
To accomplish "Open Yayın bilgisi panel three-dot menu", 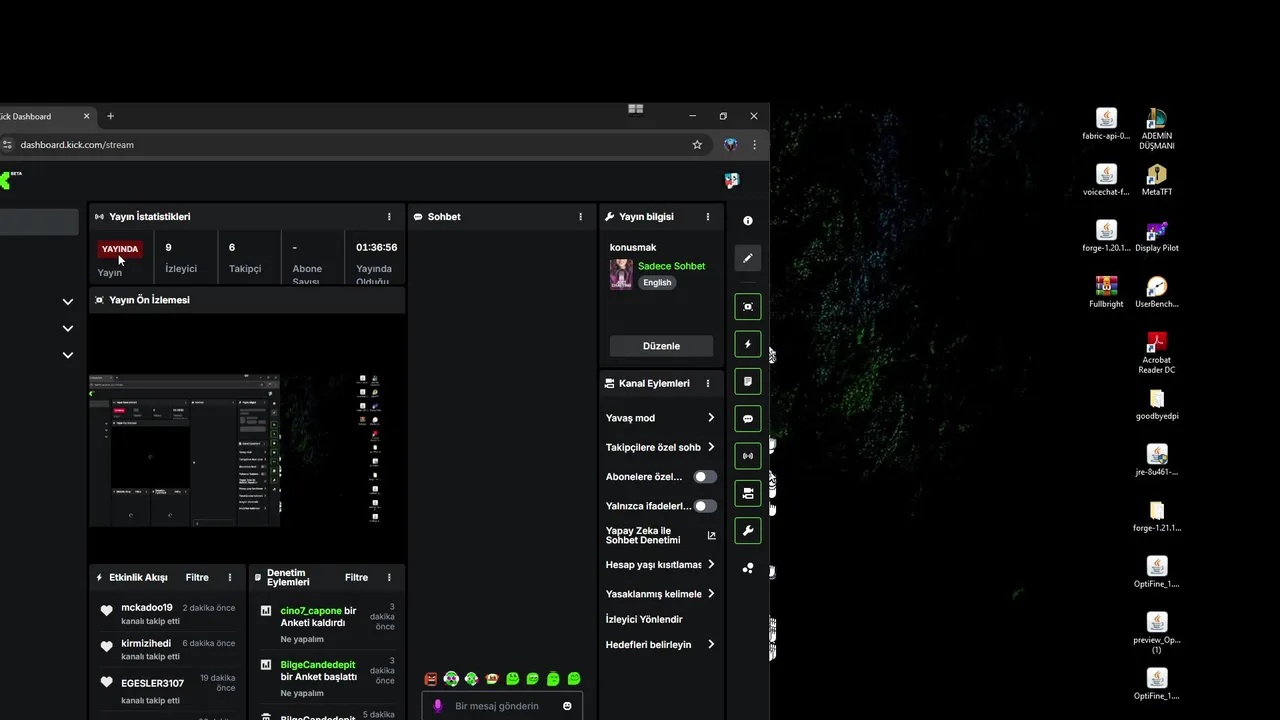I will tap(708, 217).
